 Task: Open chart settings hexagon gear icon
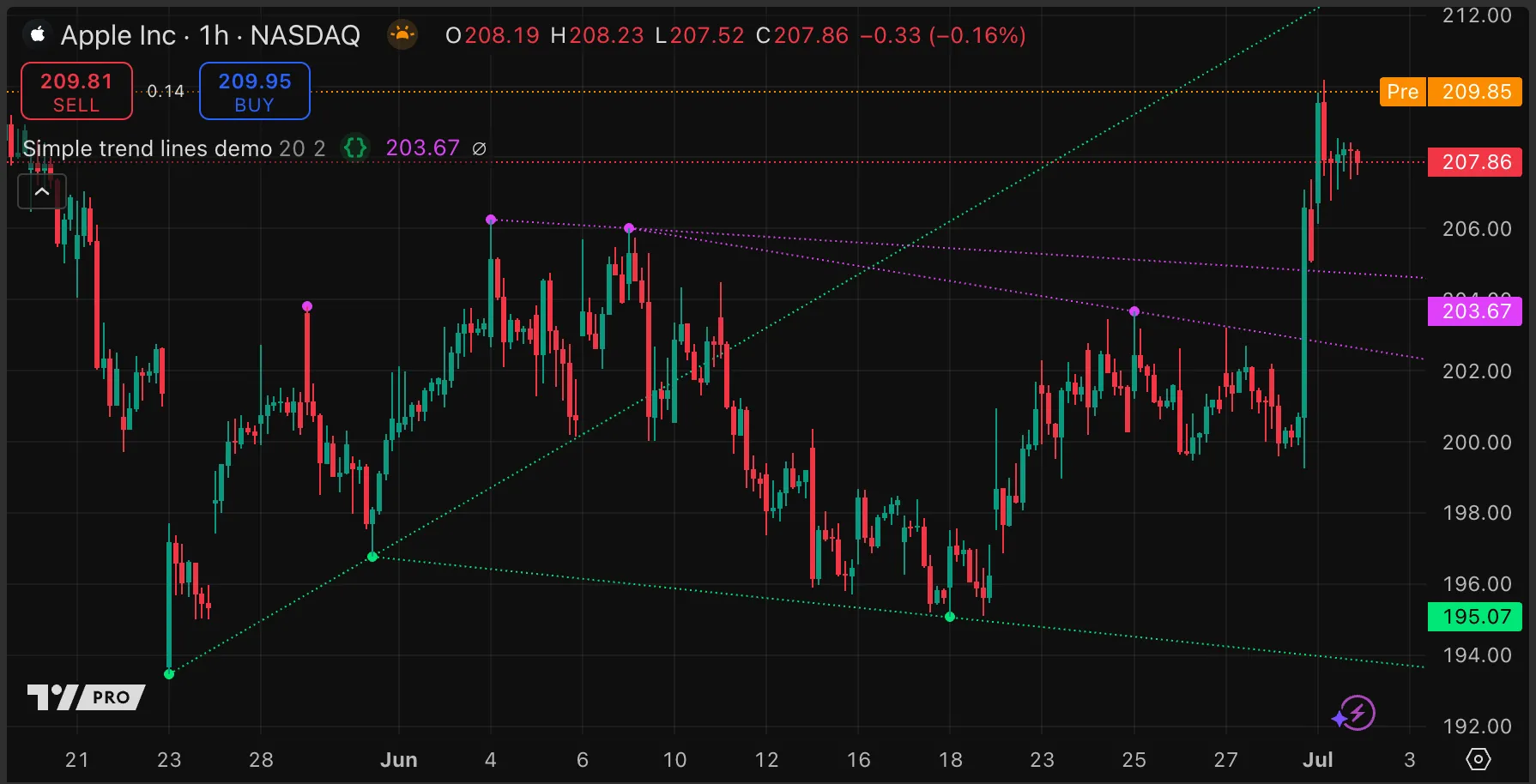coord(1478,759)
